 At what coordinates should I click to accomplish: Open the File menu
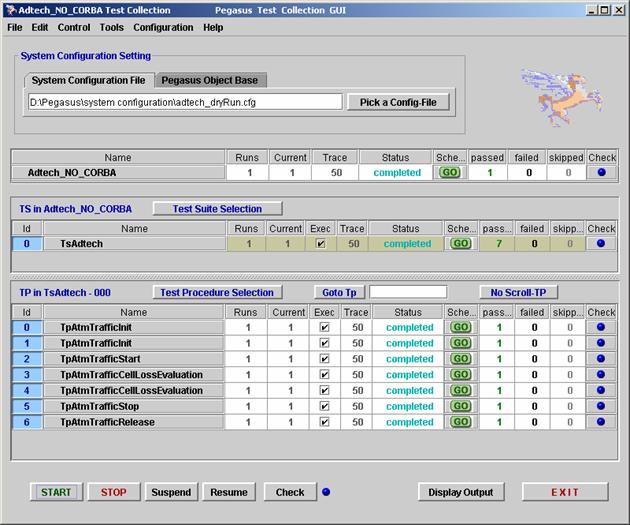tap(15, 27)
